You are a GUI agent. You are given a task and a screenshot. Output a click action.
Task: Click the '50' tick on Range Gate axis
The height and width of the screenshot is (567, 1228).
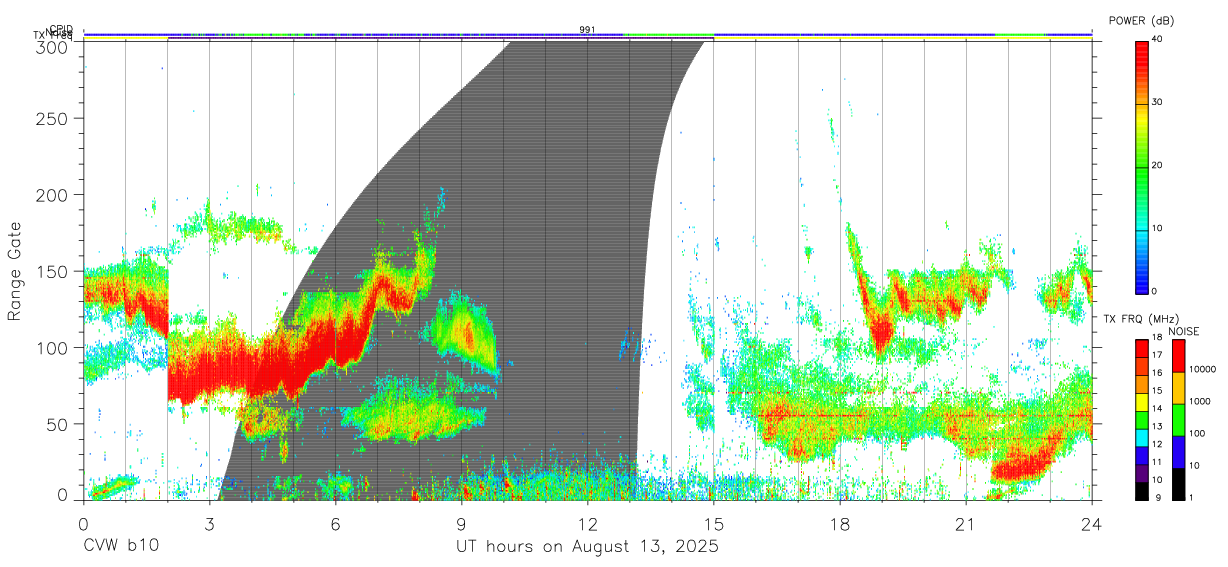click(x=57, y=424)
